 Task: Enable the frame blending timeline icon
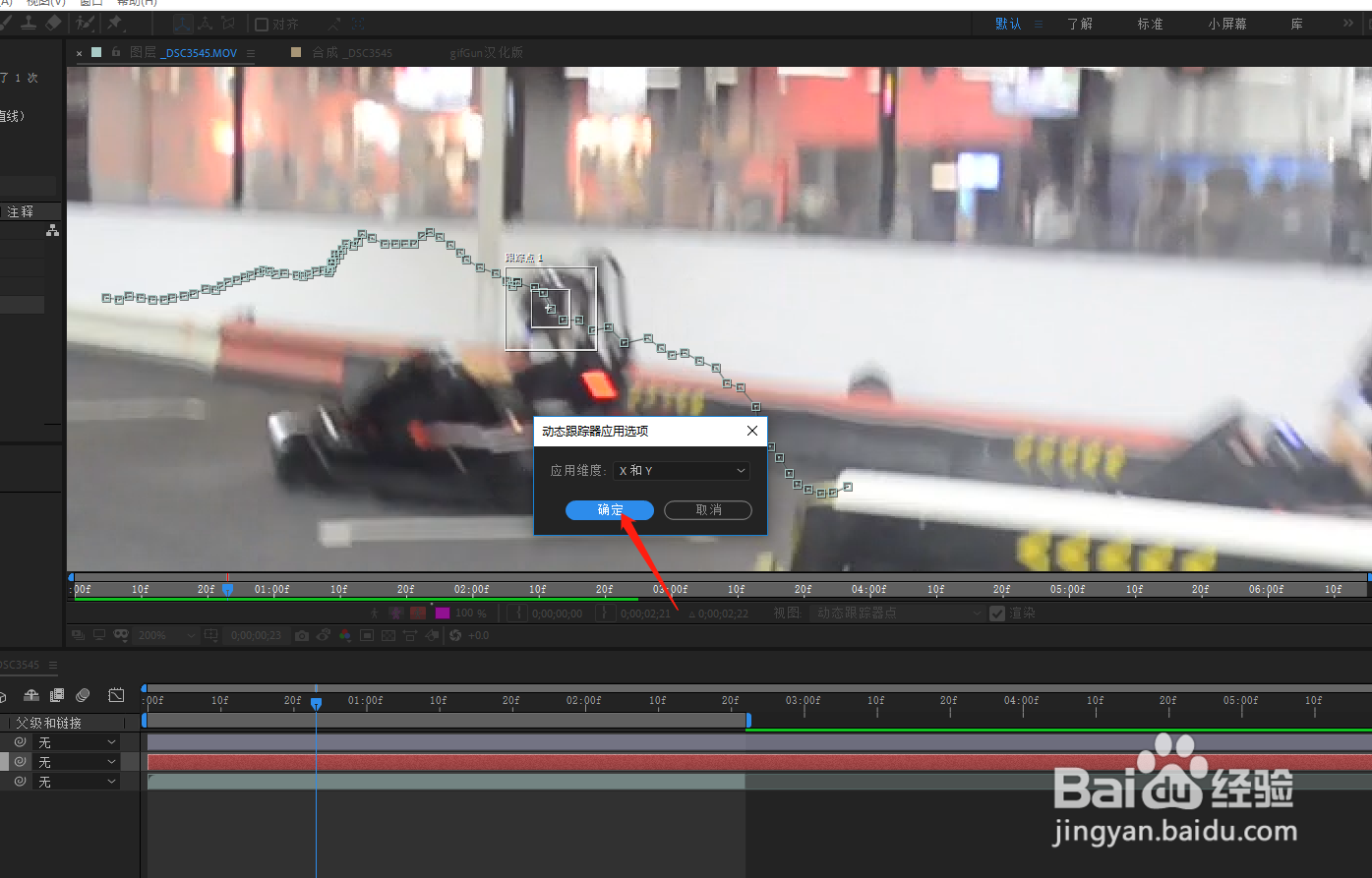point(57,695)
